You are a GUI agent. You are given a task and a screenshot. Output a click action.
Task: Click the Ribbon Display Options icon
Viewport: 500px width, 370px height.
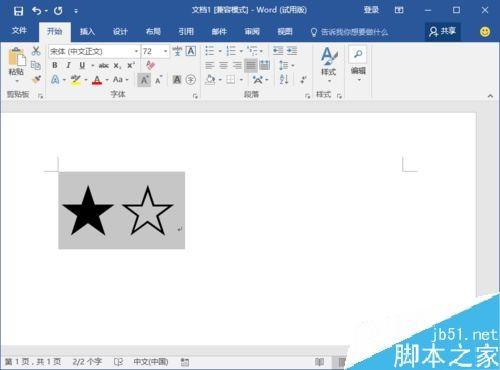coord(399,10)
